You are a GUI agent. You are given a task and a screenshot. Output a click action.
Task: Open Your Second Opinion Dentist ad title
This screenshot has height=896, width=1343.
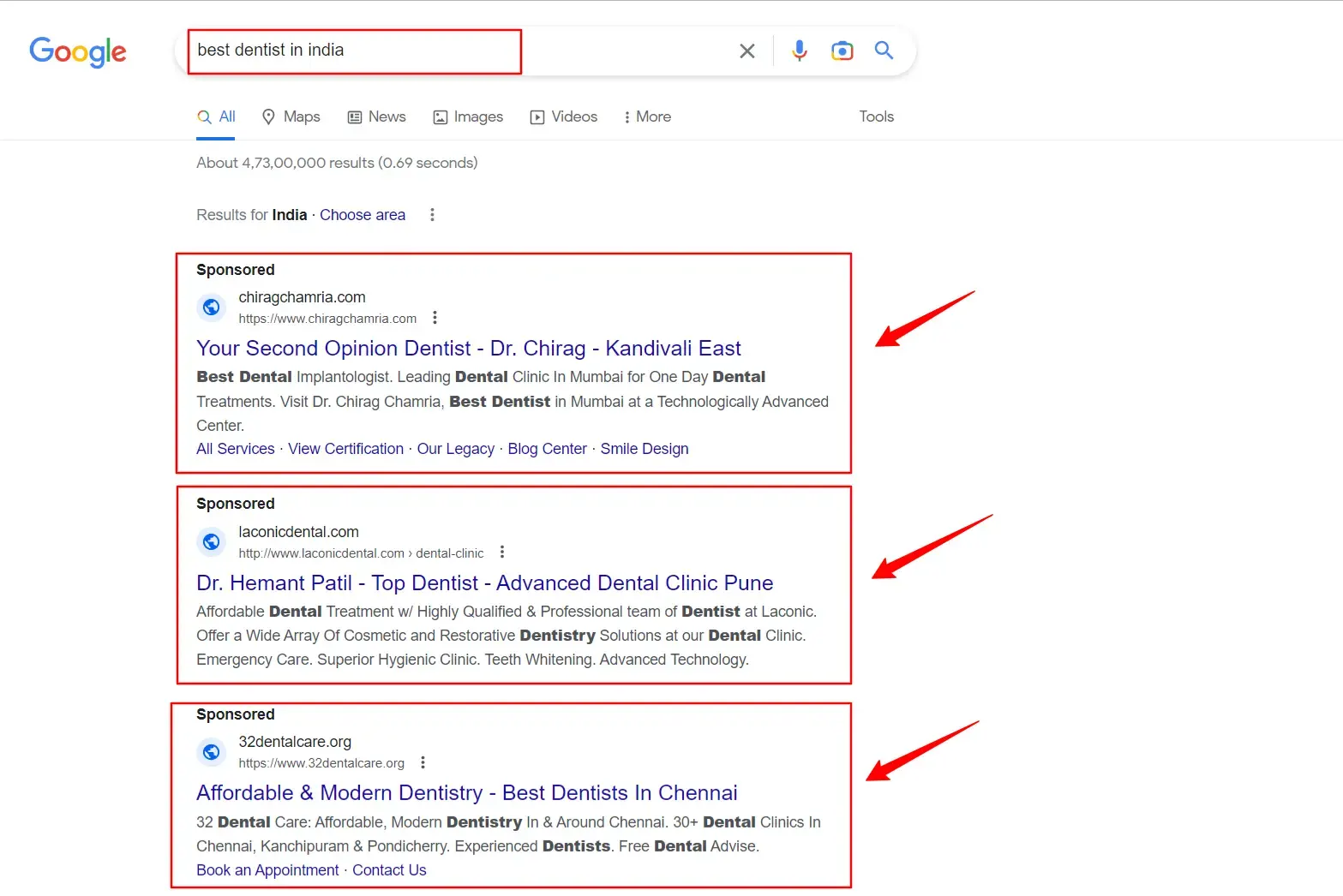469,349
